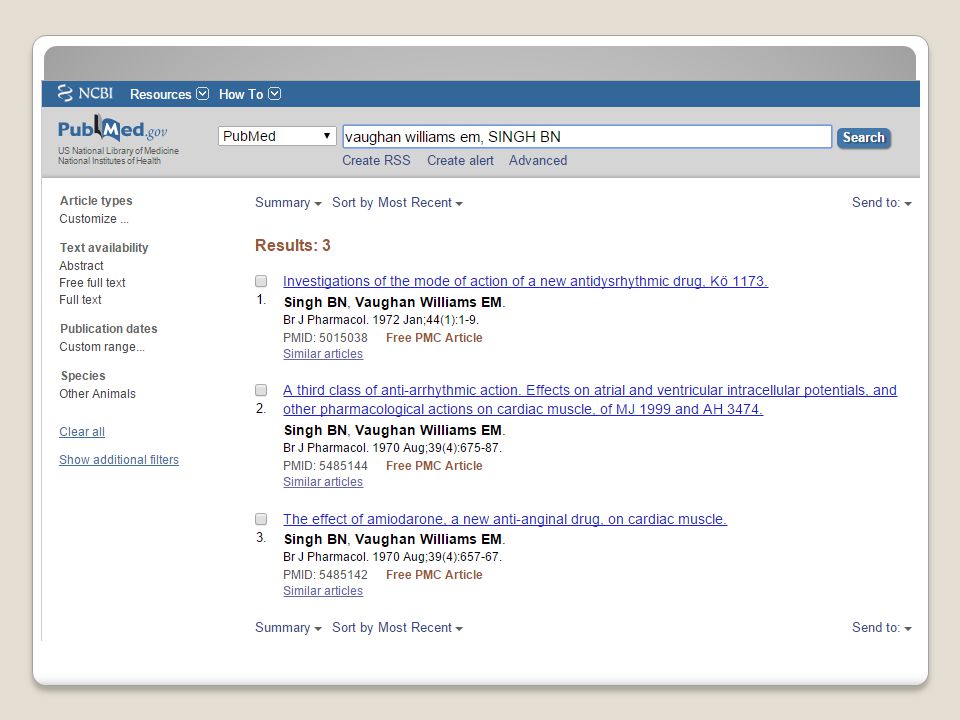Open the Resources menu

point(169,94)
